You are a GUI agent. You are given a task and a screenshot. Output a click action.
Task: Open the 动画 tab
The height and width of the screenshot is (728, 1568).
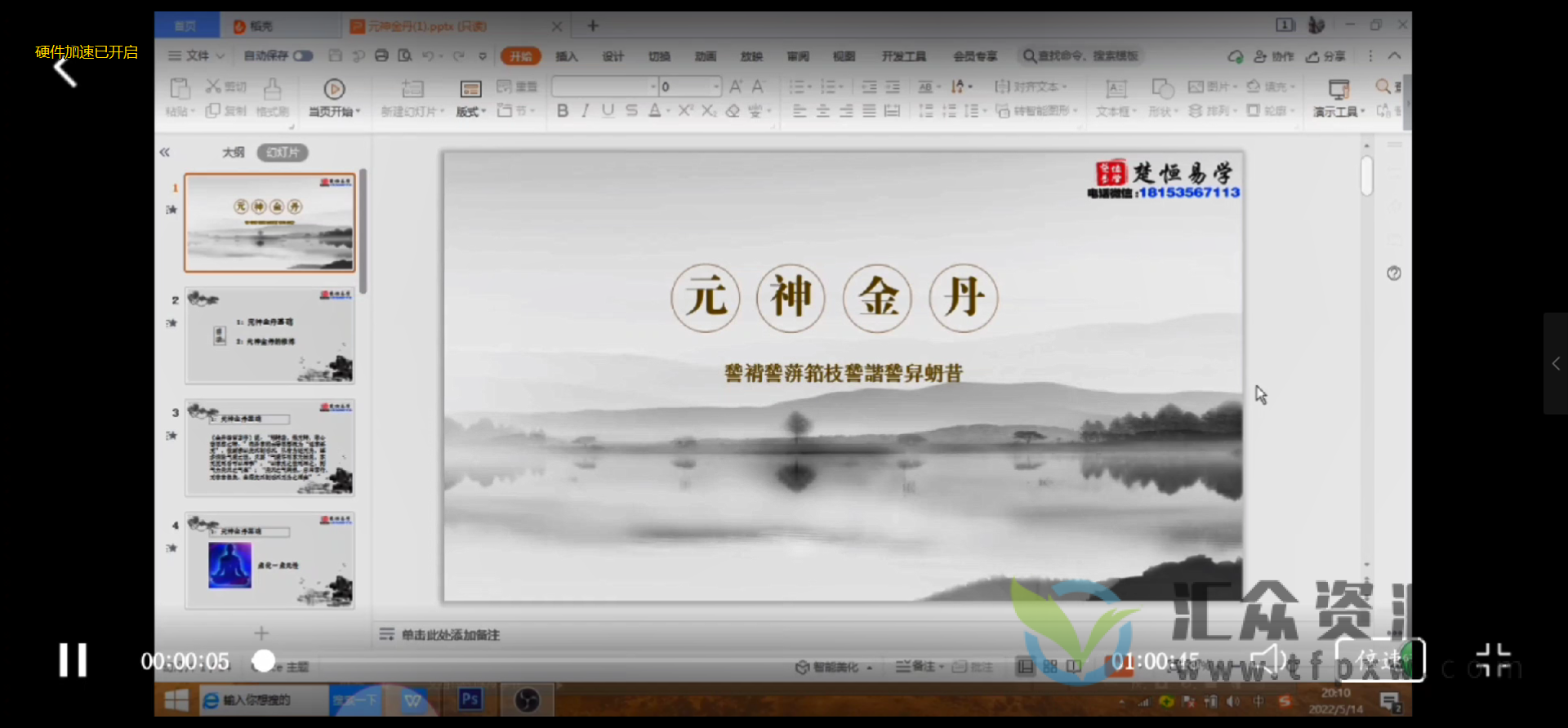706,56
